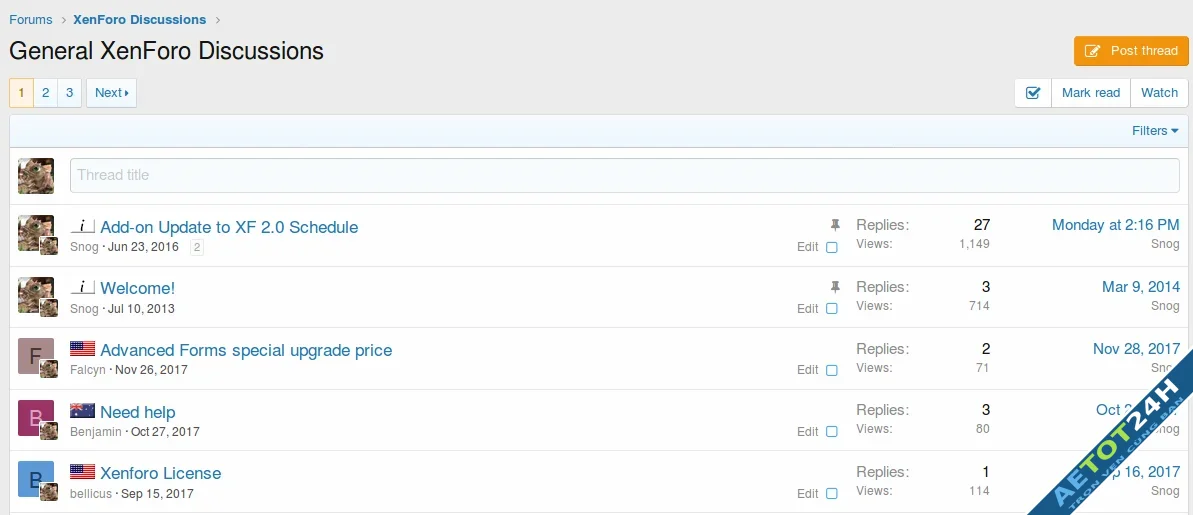Open Benjamin's avatar on Need help thread
Viewport: 1193px width, 515px height.
tap(35, 417)
